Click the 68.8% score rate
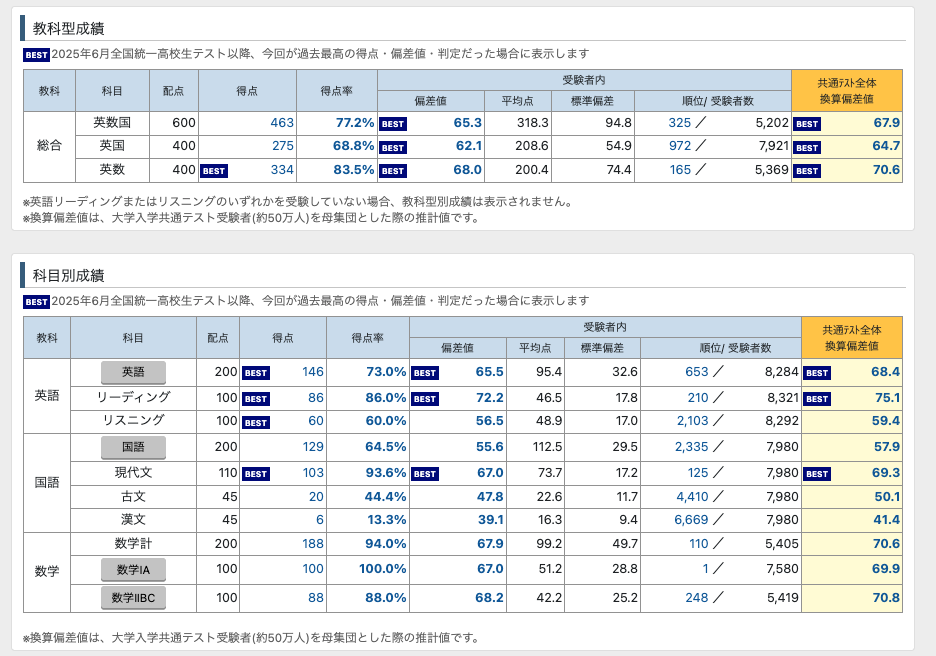This screenshot has height=656, width=936. (353, 146)
